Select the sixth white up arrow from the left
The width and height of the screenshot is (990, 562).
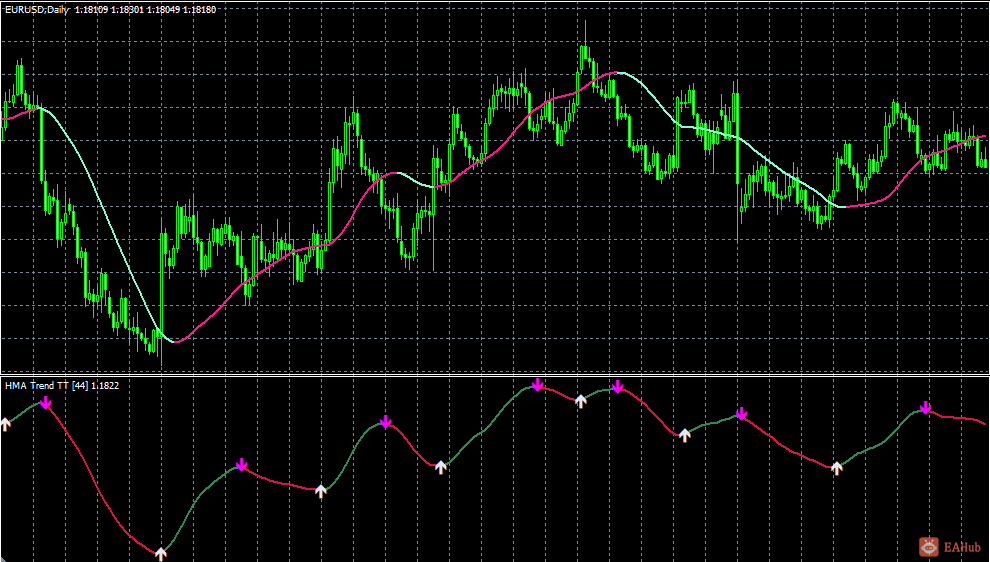point(685,435)
